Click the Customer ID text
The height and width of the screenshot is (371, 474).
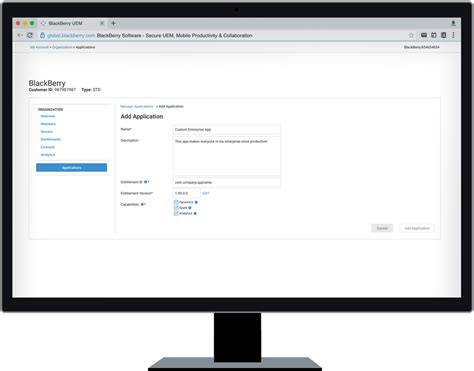click(x=52, y=90)
